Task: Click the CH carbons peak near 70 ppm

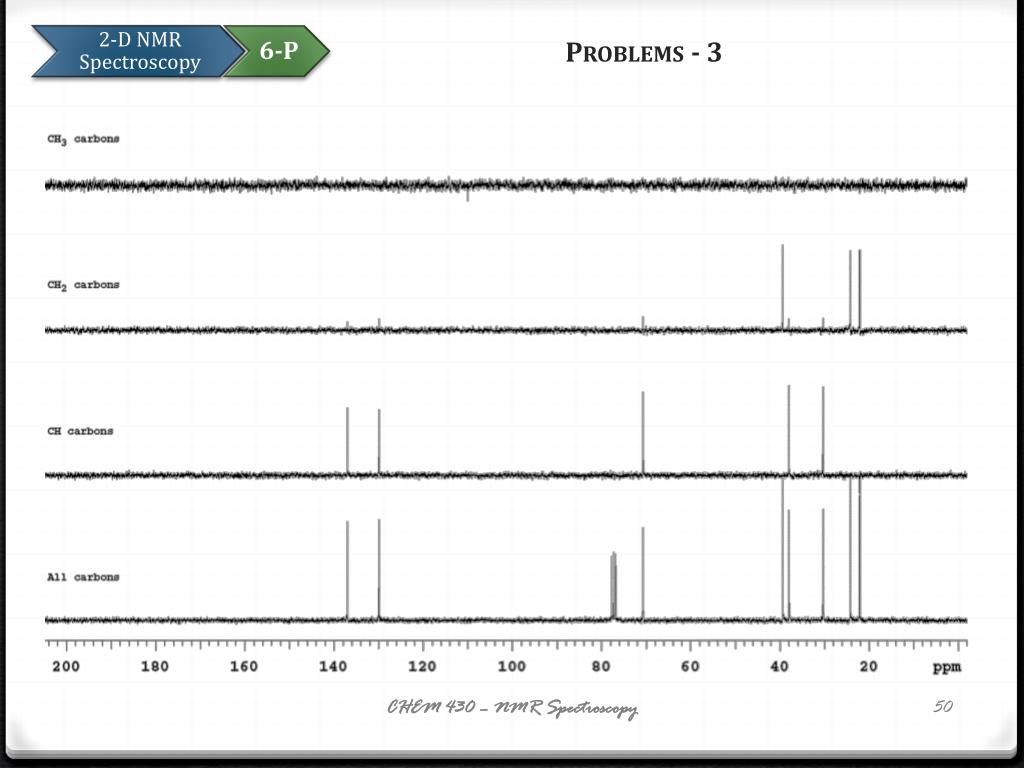Action: (x=643, y=432)
